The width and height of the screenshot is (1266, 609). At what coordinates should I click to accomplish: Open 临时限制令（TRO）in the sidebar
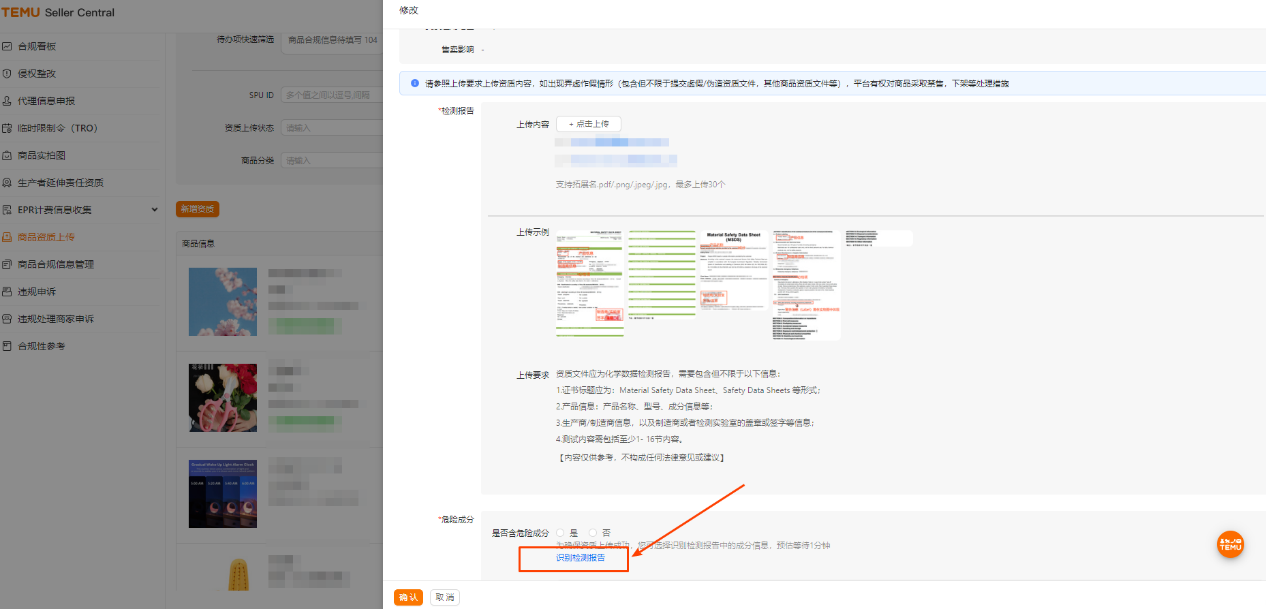pos(60,127)
